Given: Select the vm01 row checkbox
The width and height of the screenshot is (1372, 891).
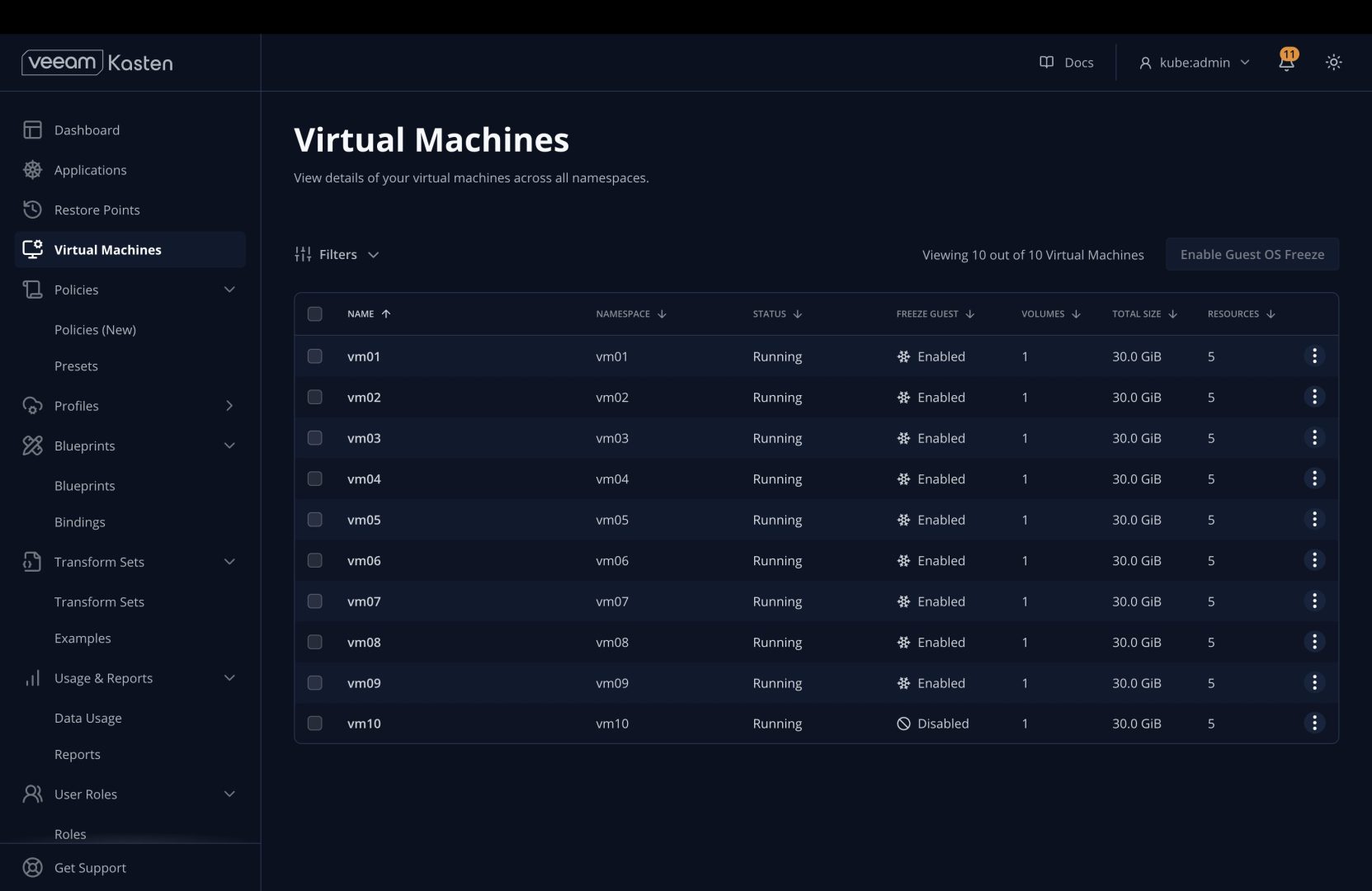Looking at the screenshot, I should point(314,356).
